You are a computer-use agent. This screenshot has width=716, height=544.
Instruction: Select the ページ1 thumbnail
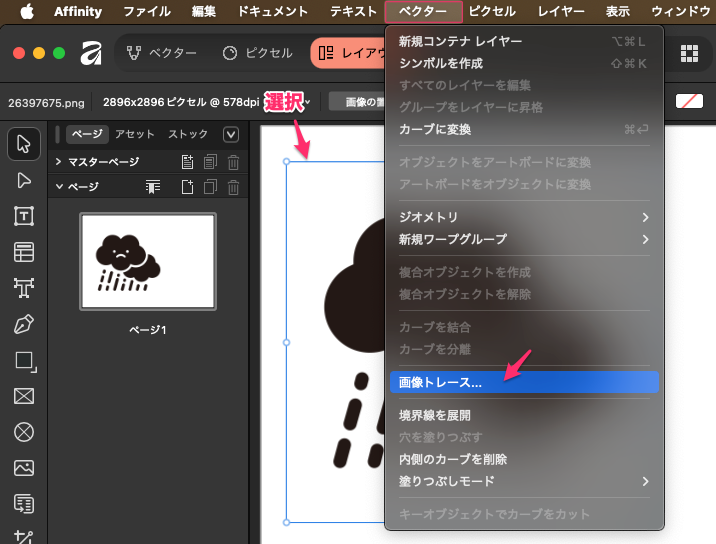pyautogui.click(x=147, y=262)
